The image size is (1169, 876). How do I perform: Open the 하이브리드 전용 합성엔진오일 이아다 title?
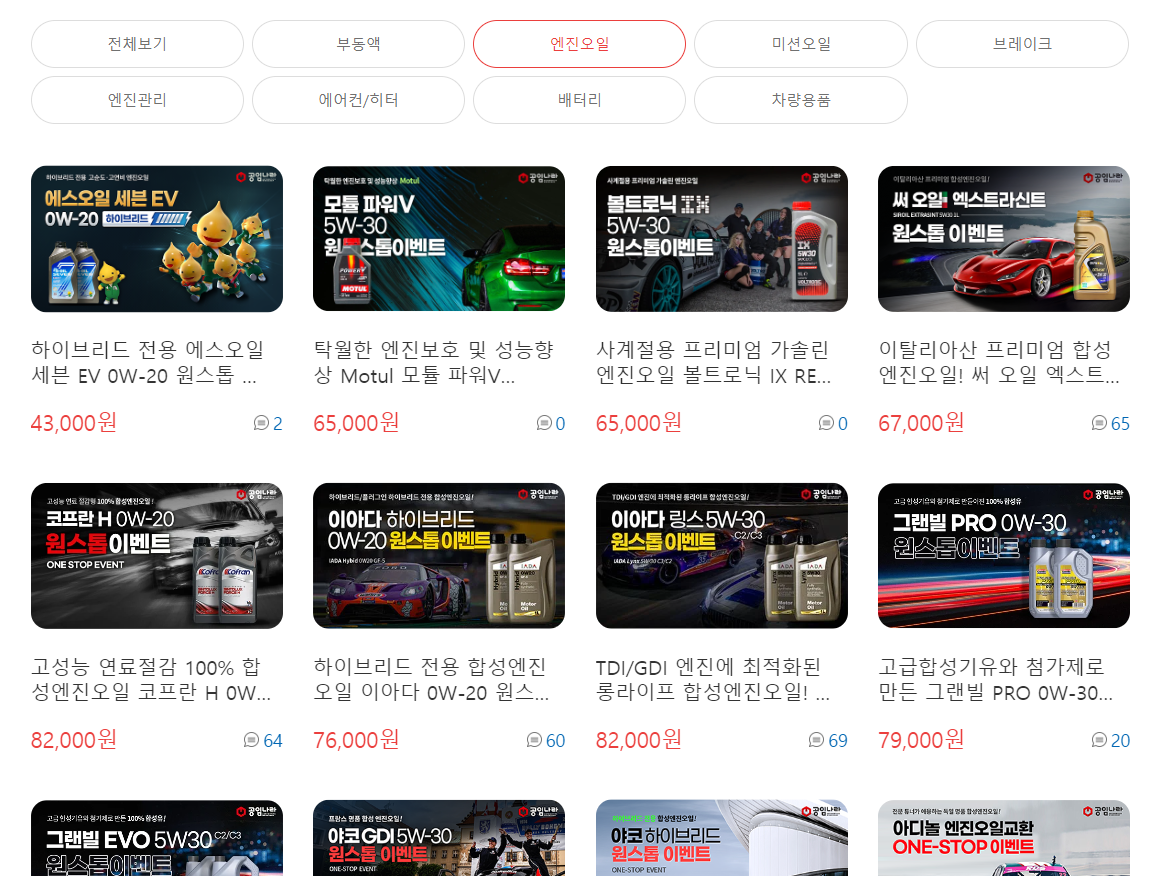pos(431,679)
